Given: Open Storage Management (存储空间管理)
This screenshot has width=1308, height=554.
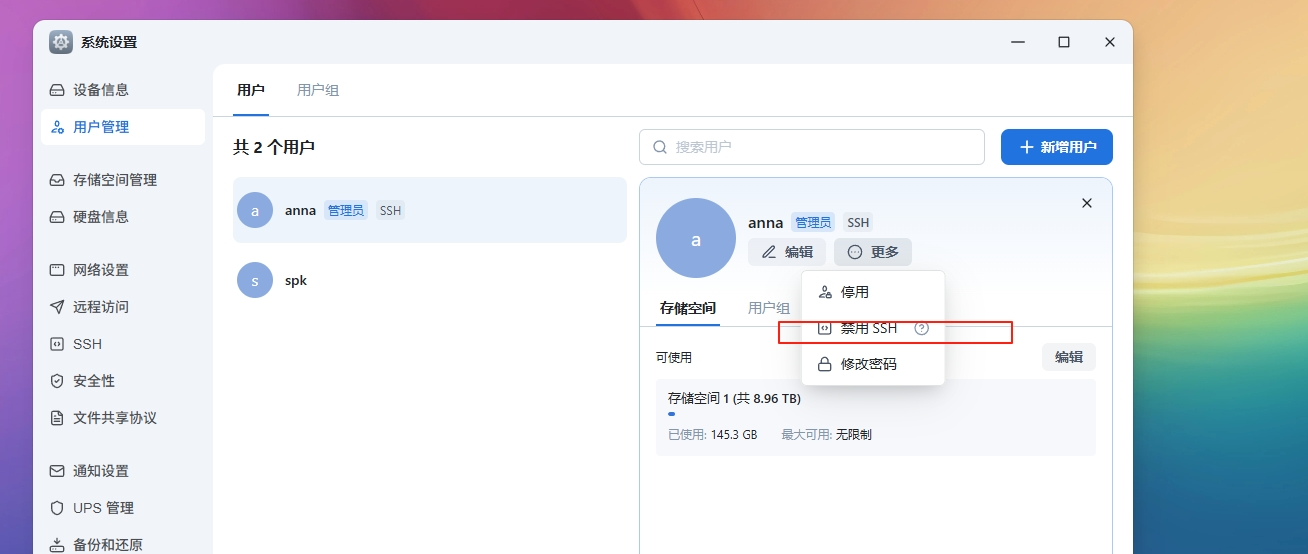Looking at the screenshot, I should point(123,180).
